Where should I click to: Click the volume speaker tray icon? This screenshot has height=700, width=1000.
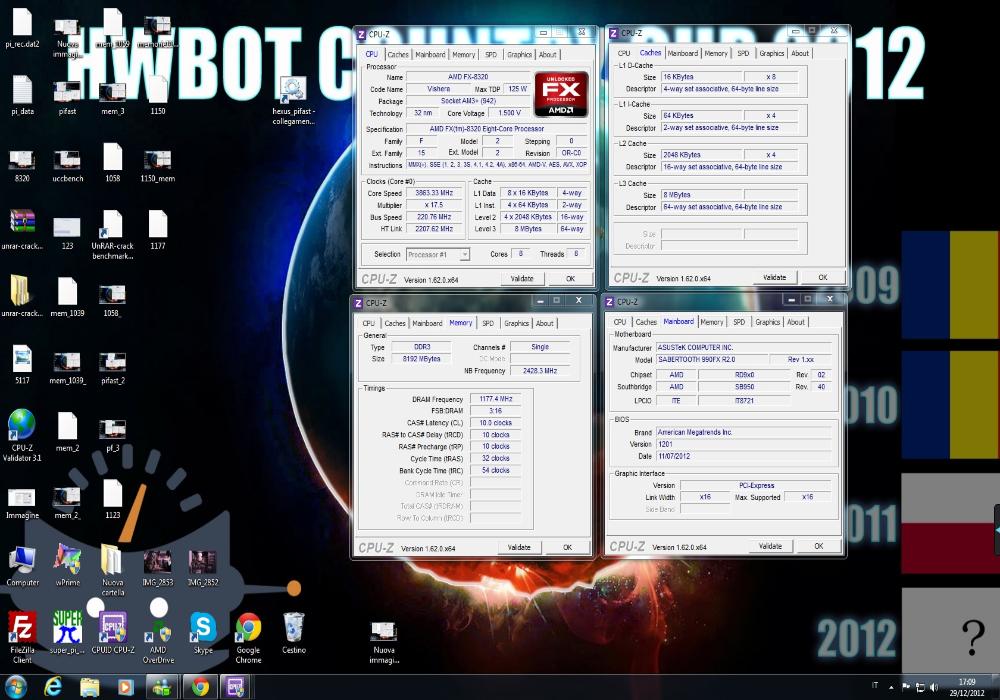(x=934, y=687)
